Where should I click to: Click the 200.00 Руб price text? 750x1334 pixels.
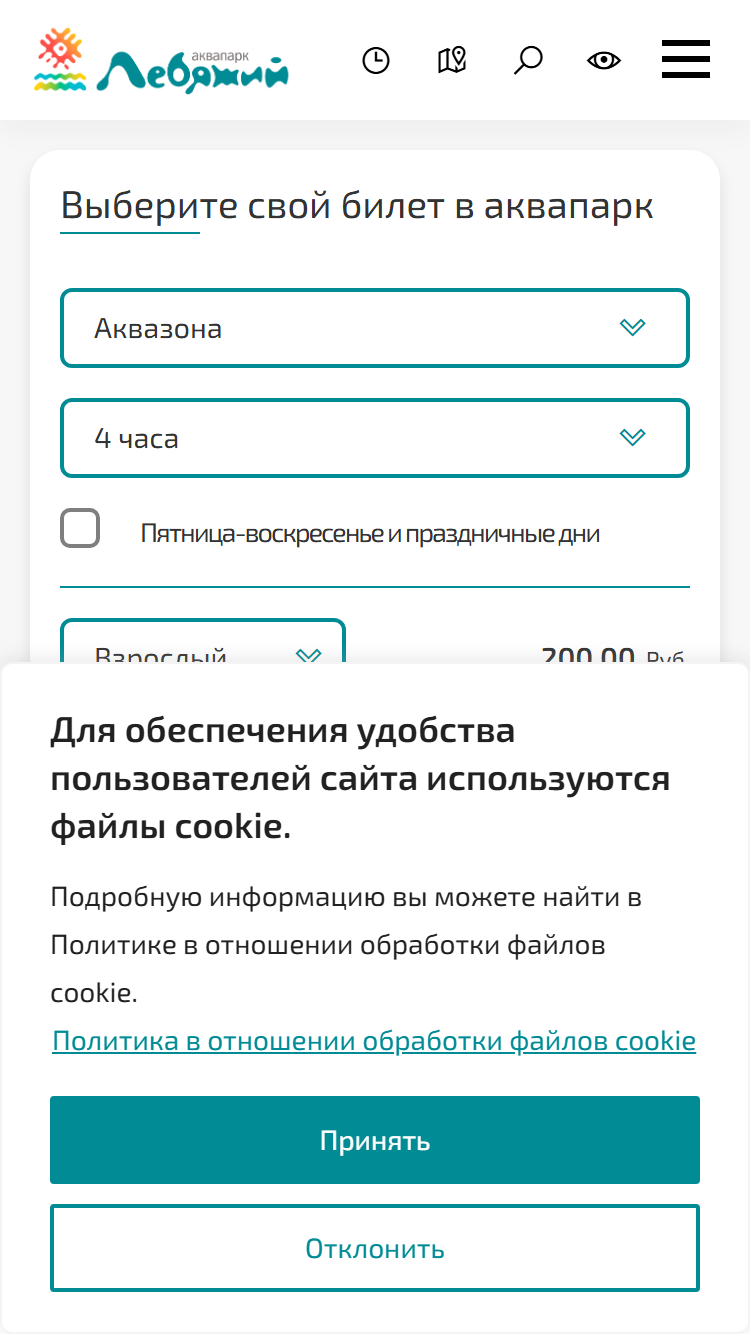(x=613, y=656)
